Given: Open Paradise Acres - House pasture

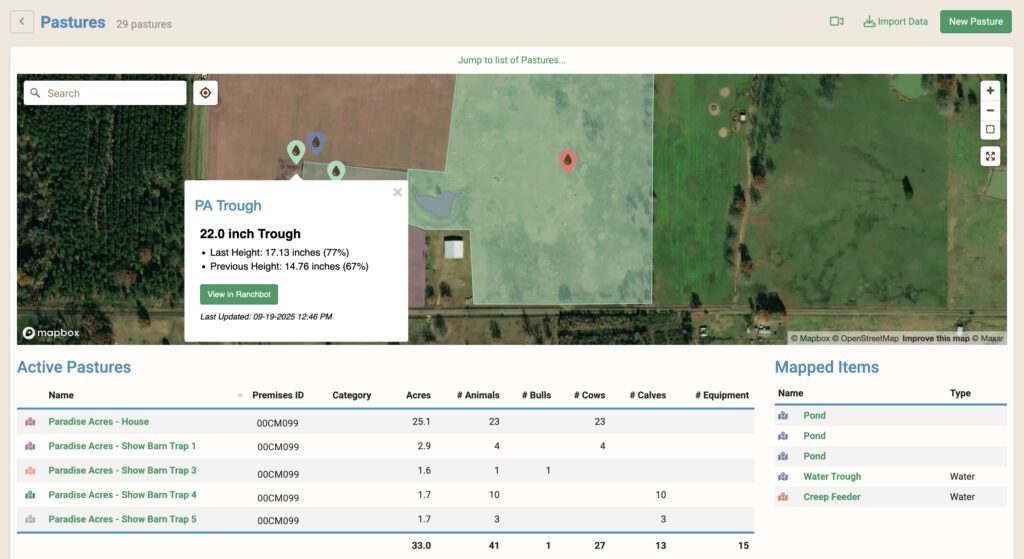Looking at the screenshot, I should (98, 422).
